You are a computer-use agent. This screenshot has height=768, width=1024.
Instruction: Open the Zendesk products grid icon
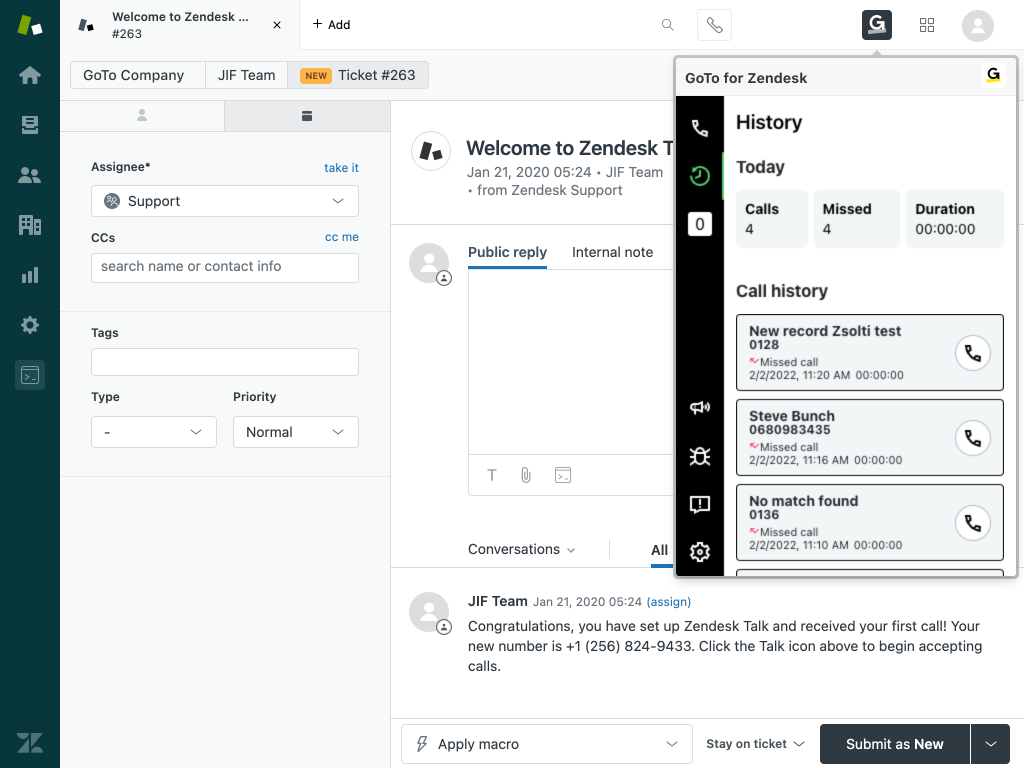tap(927, 25)
